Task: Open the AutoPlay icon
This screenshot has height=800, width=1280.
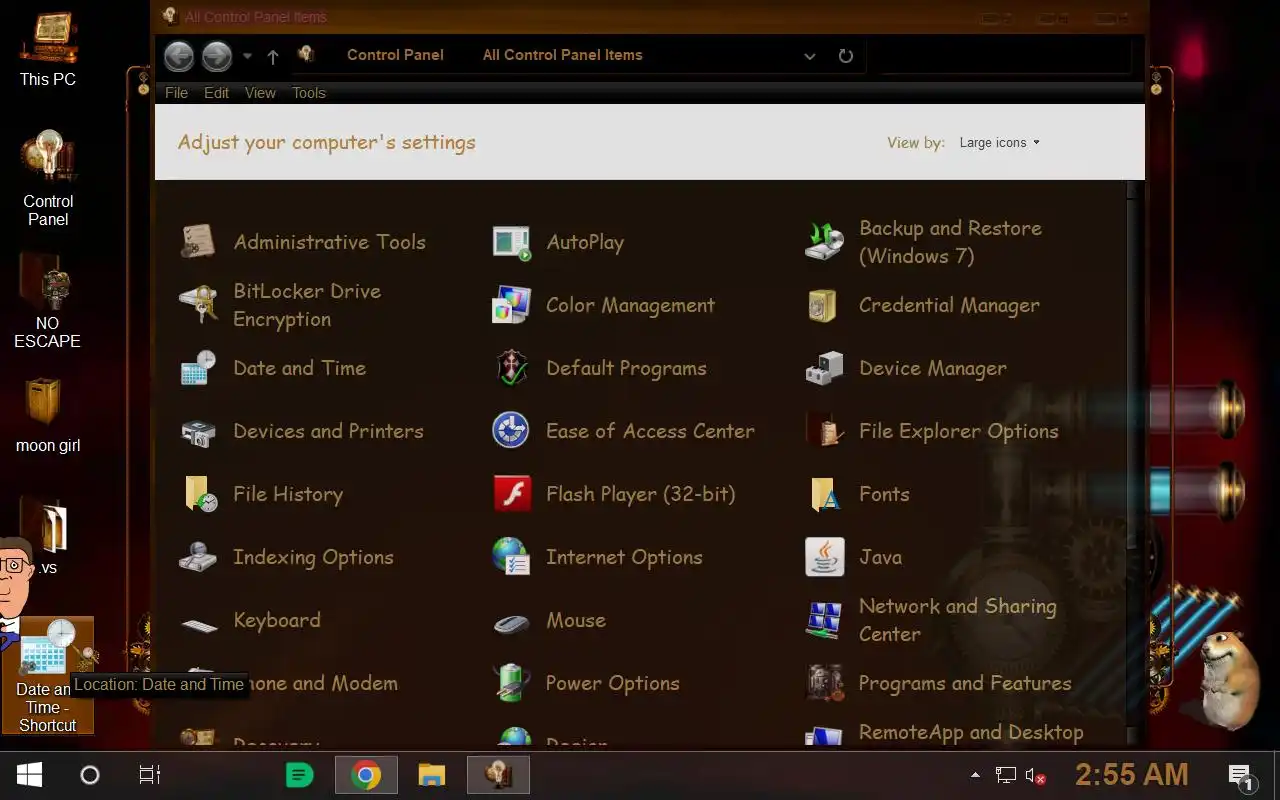Action: coord(511,242)
